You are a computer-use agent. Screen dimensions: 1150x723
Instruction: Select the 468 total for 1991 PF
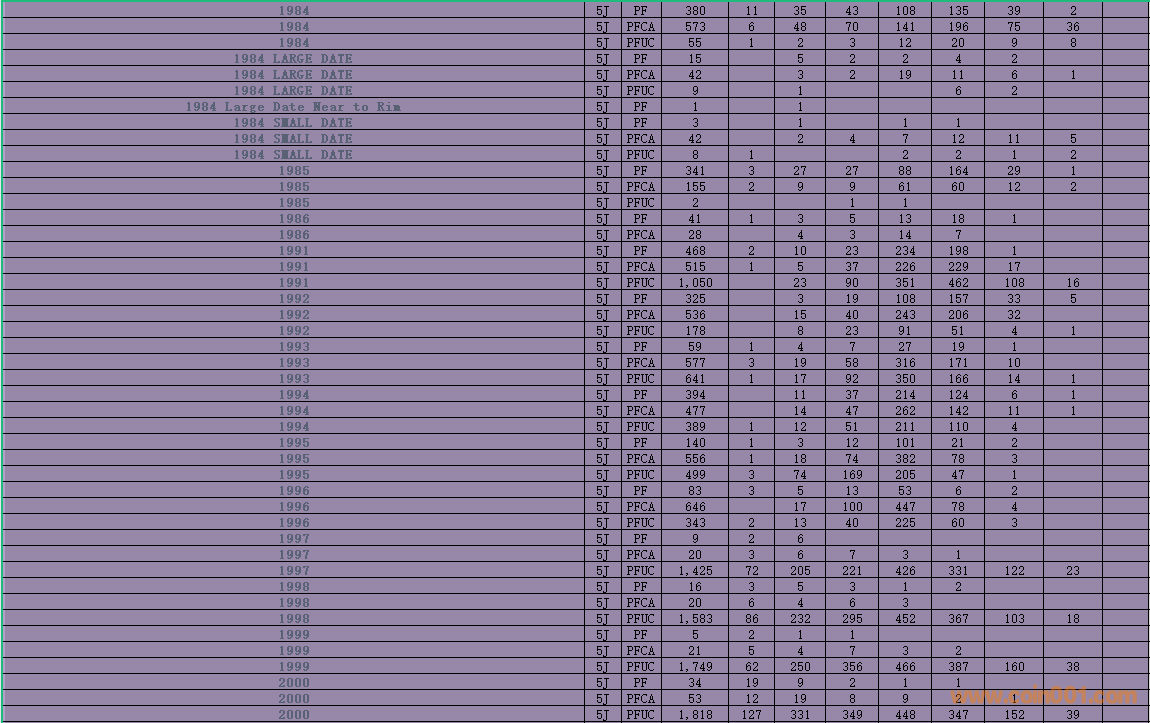[695, 251]
